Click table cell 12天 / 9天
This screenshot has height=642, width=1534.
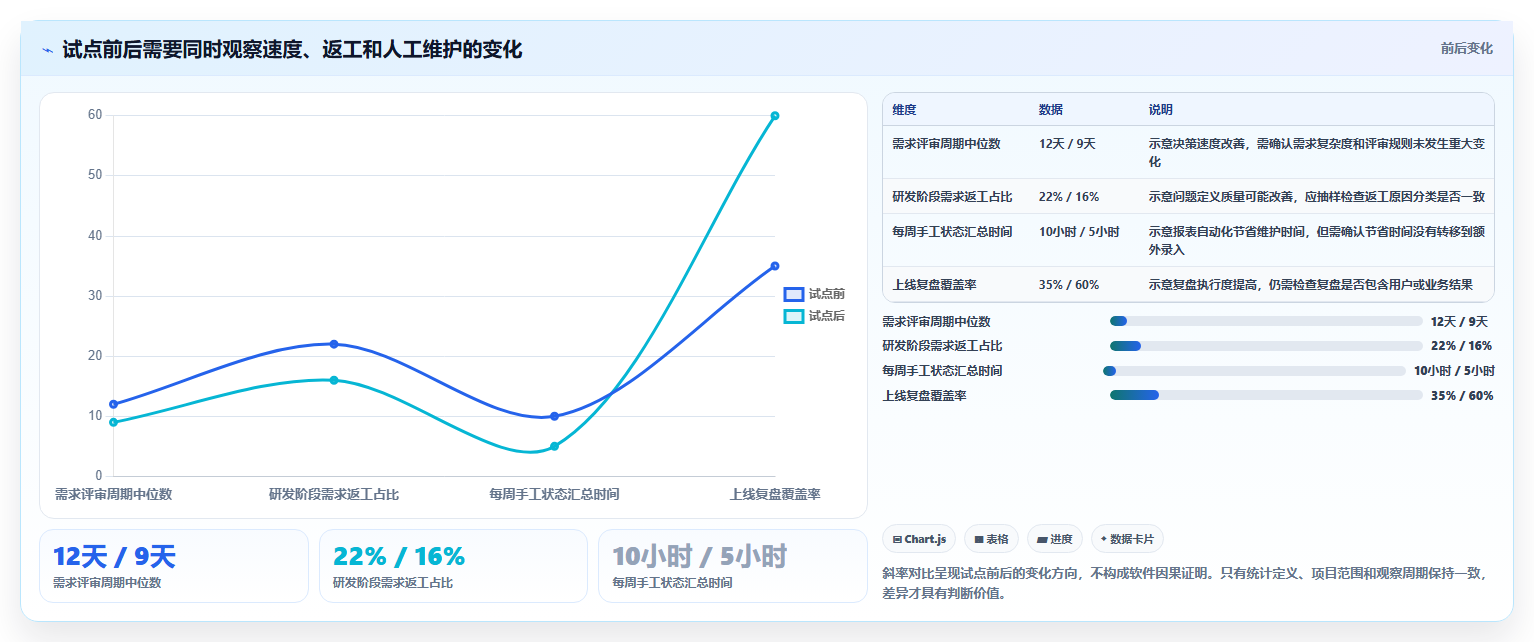click(1067, 143)
